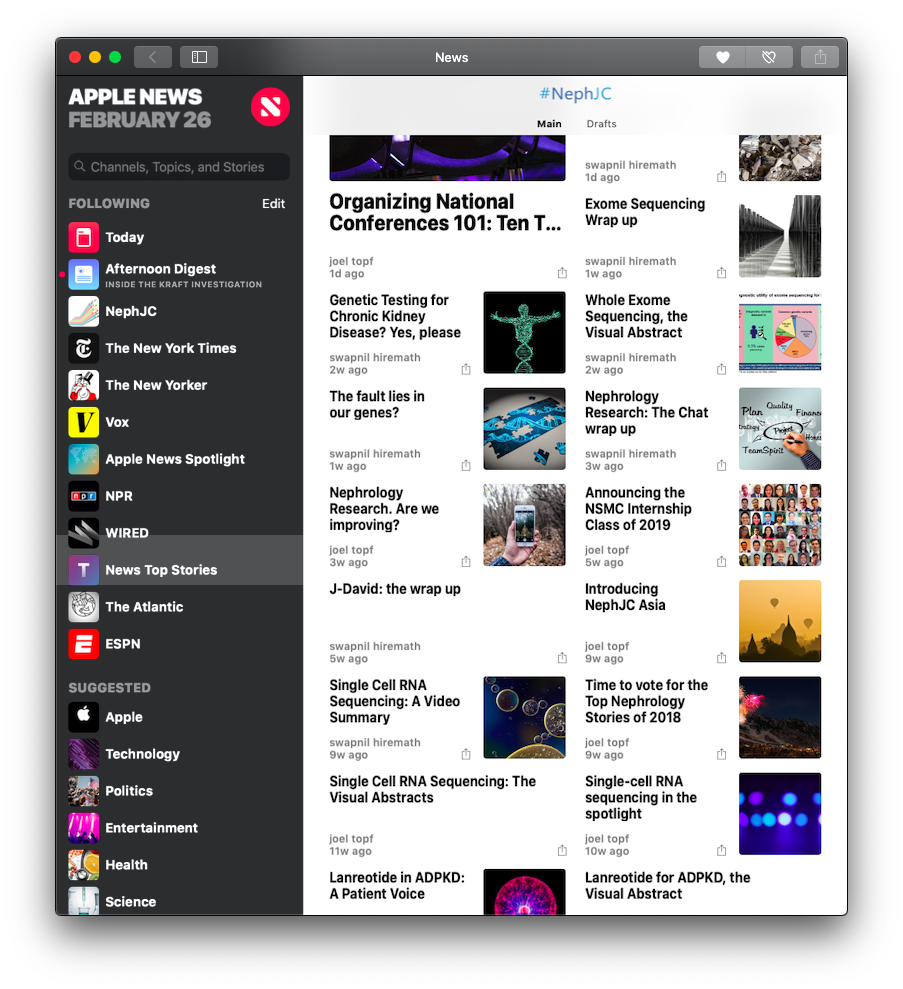Switch to the Main tab
This screenshot has height=989, width=903.
click(x=549, y=124)
